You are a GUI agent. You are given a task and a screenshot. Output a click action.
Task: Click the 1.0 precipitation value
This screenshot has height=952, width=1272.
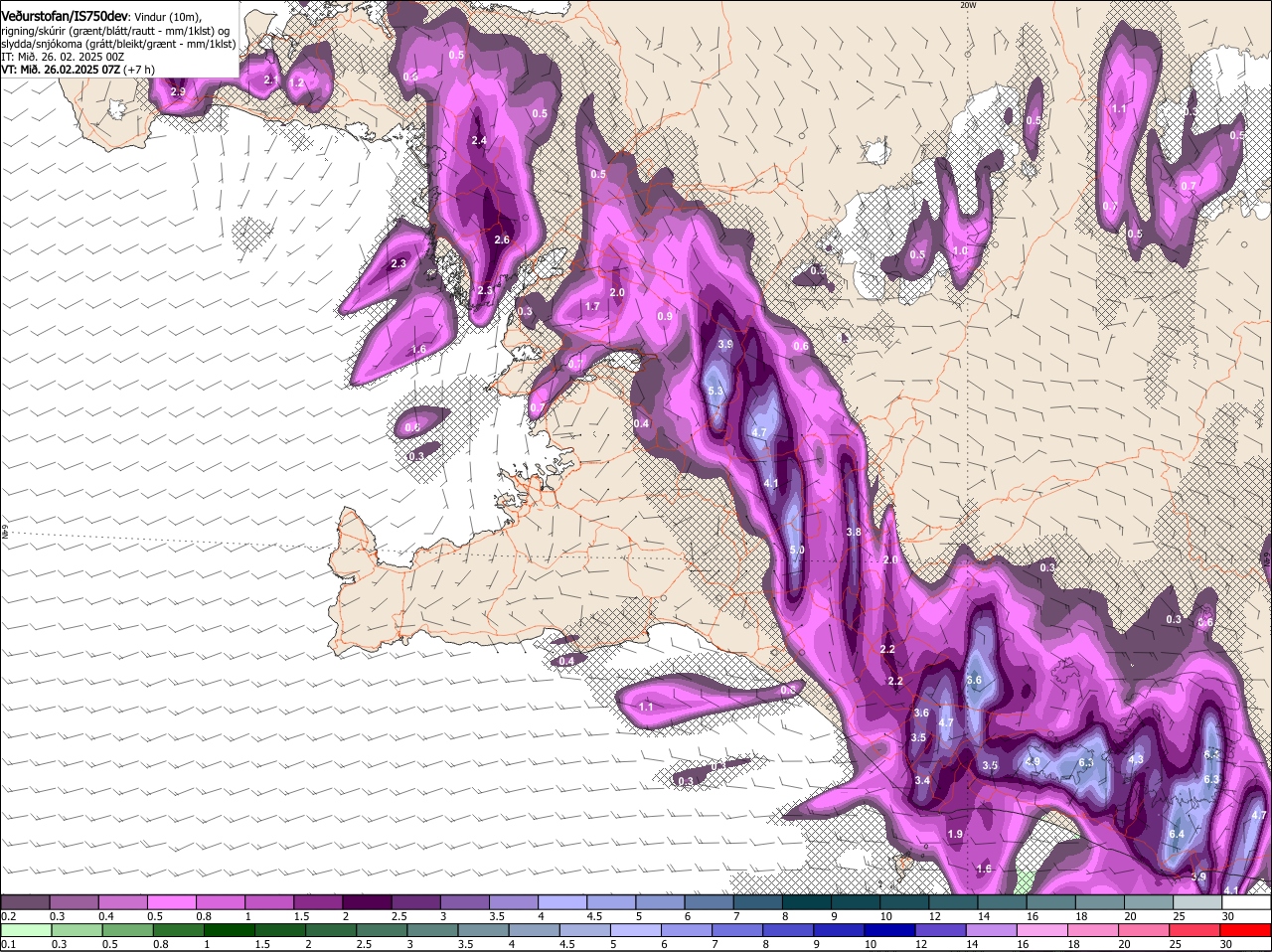[x=960, y=251]
